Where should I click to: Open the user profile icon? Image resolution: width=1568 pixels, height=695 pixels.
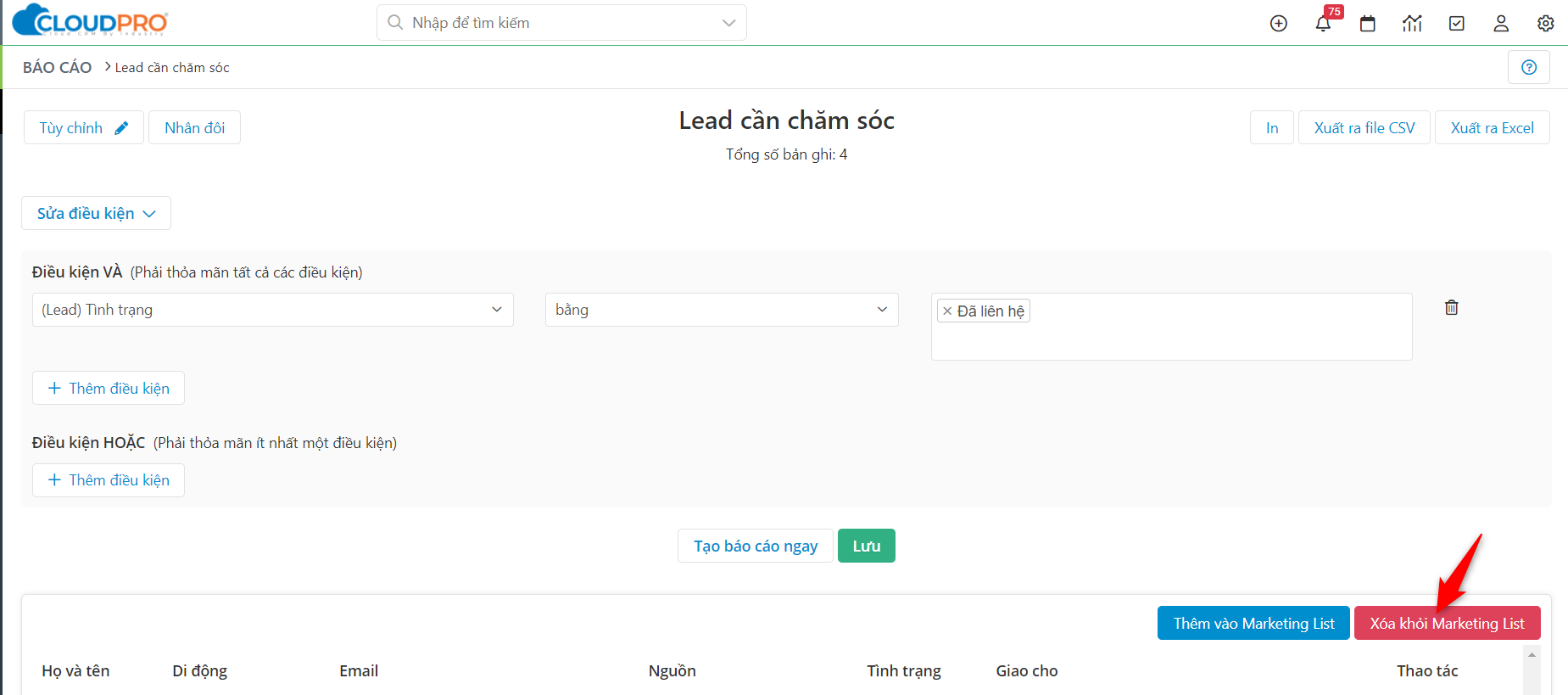point(1500,24)
